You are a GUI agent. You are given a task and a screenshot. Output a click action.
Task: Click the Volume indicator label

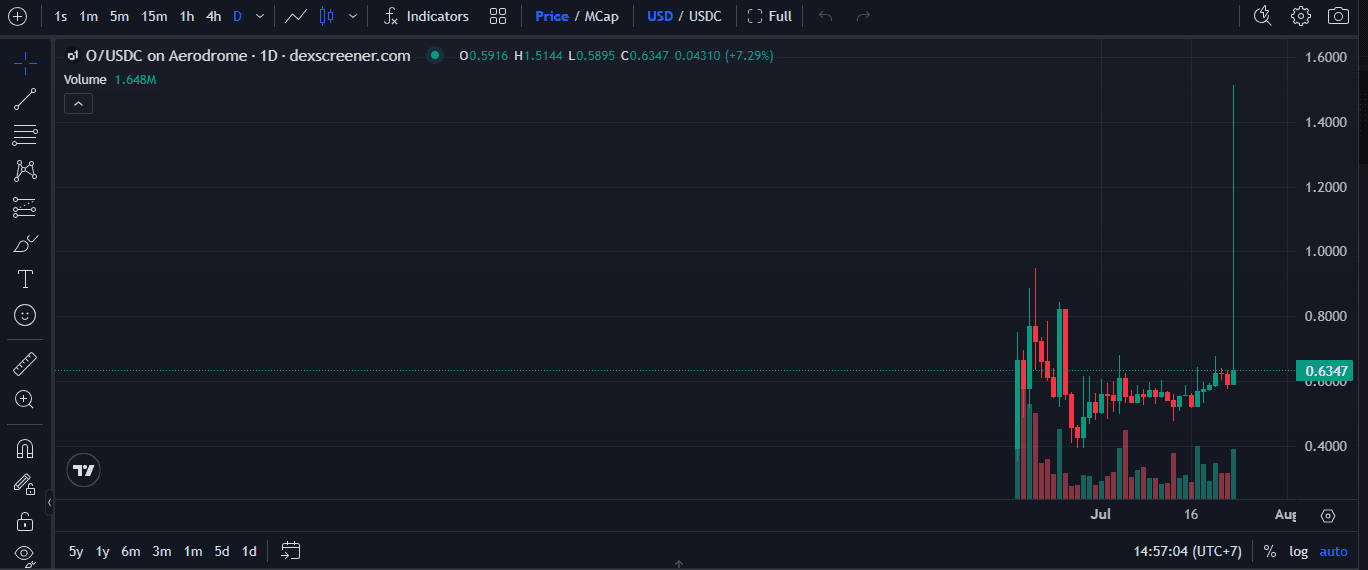pos(85,79)
